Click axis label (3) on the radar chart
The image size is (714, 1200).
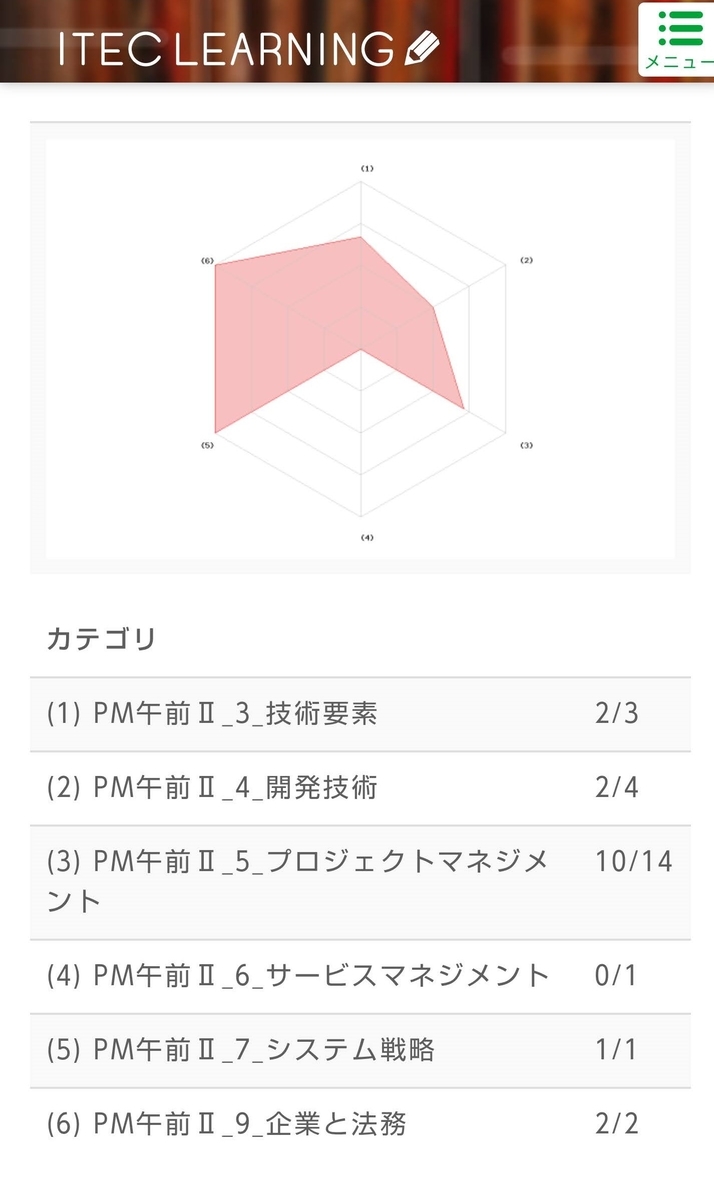[x=527, y=443]
